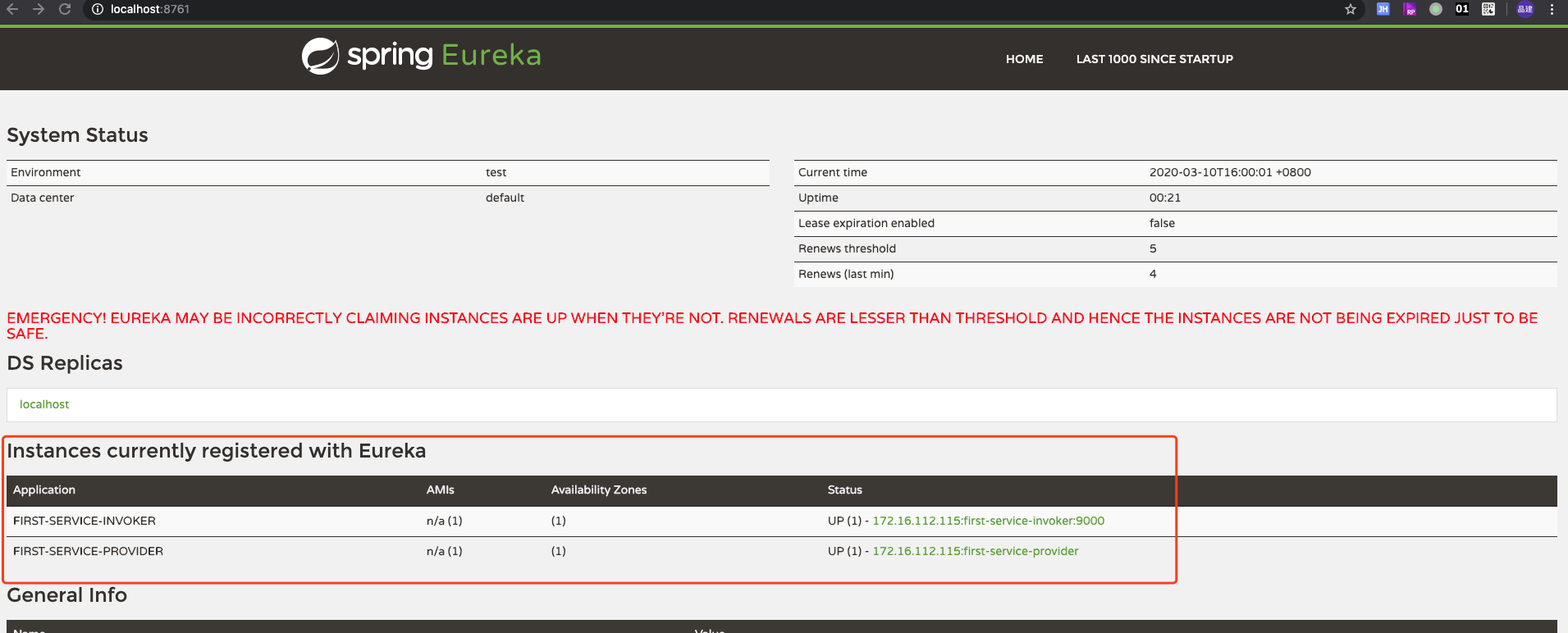This screenshot has height=633, width=1568.
Task: Select the Environment value 'test'
Action: [496, 172]
